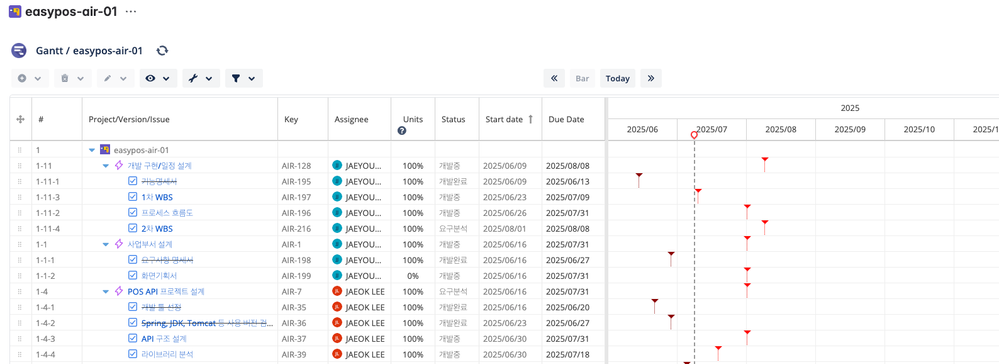Click the task checkbox icon for 기능명세서
999x364 pixels.
coord(133,182)
